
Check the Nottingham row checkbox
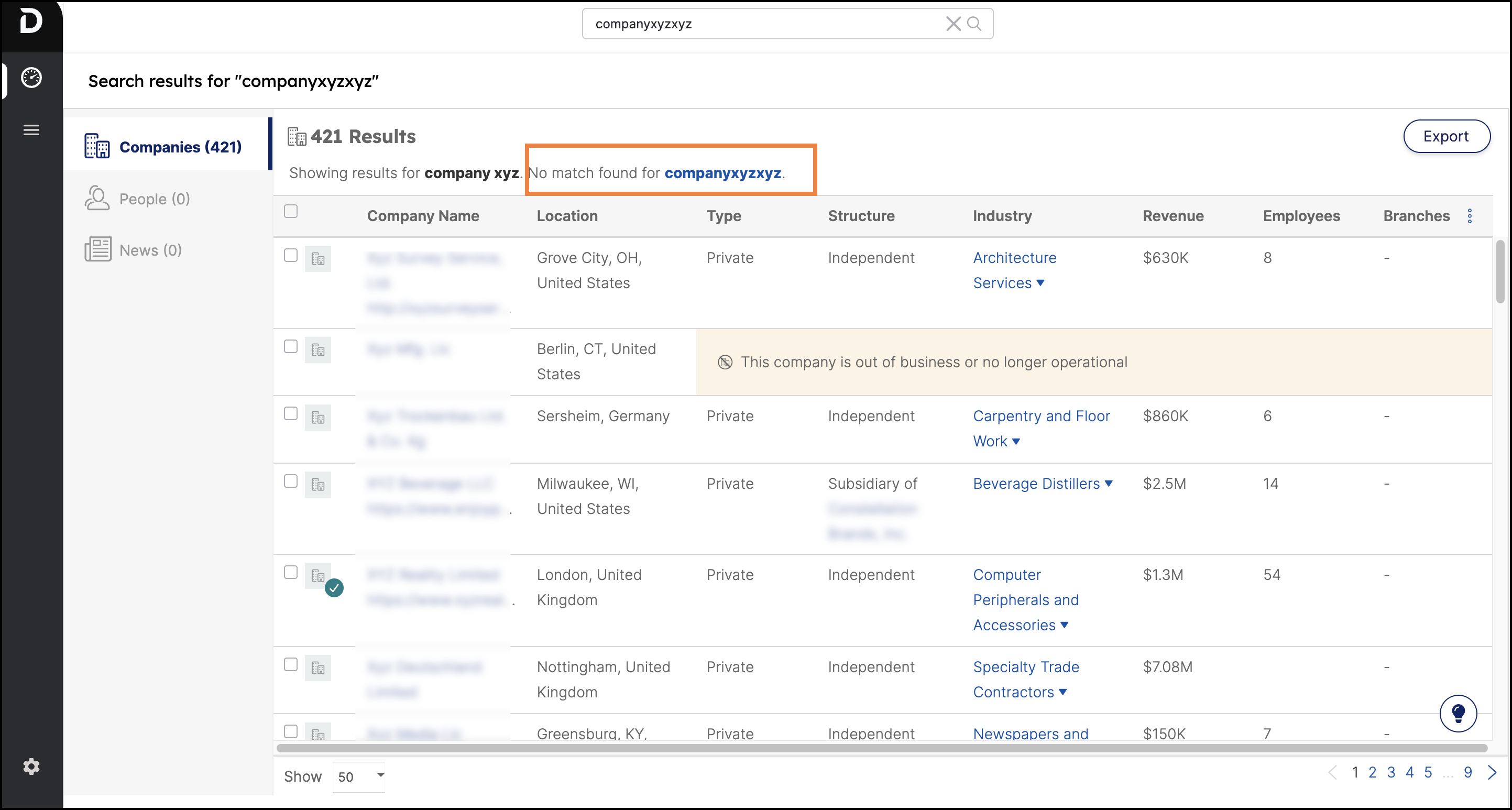point(291,664)
